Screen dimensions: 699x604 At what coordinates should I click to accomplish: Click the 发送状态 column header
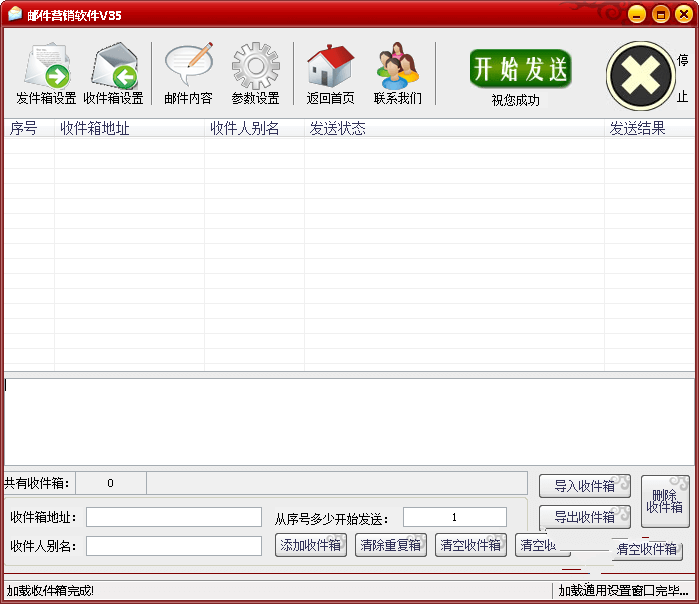[454, 128]
